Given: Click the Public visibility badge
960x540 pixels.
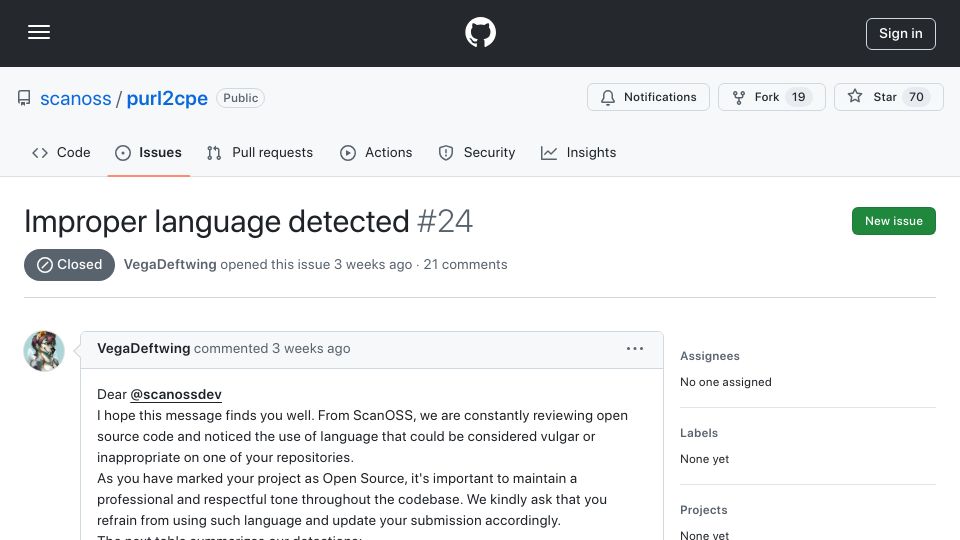Looking at the screenshot, I should tap(240, 98).
